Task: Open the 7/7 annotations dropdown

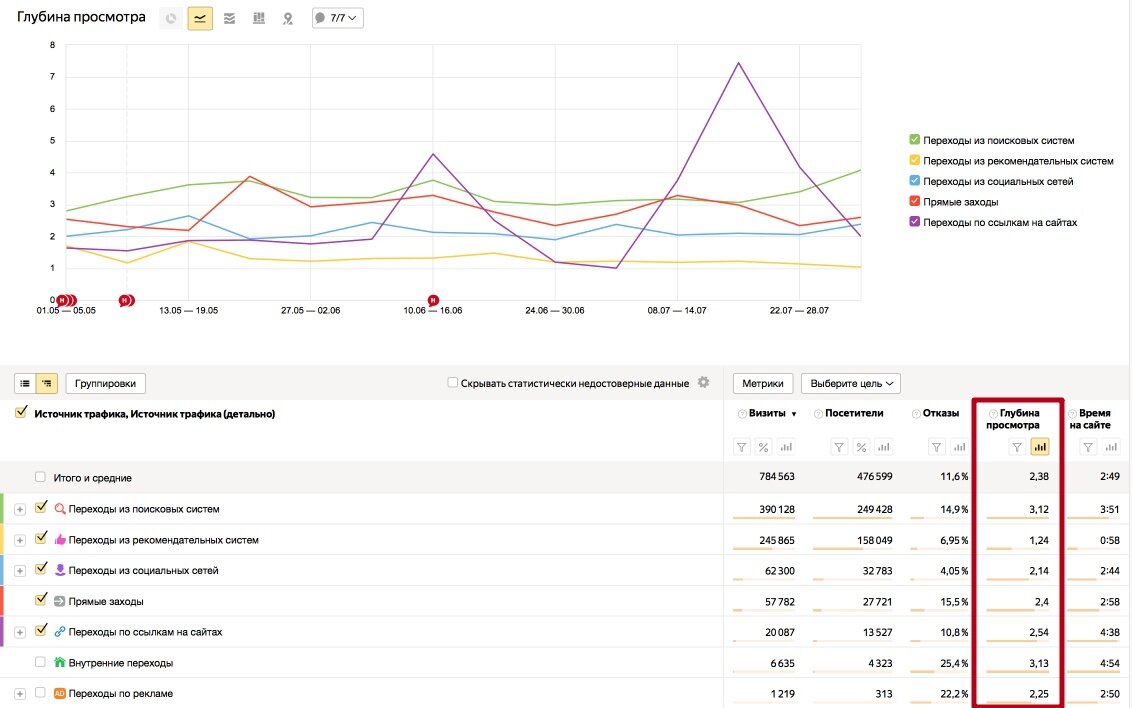Action: coord(337,18)
